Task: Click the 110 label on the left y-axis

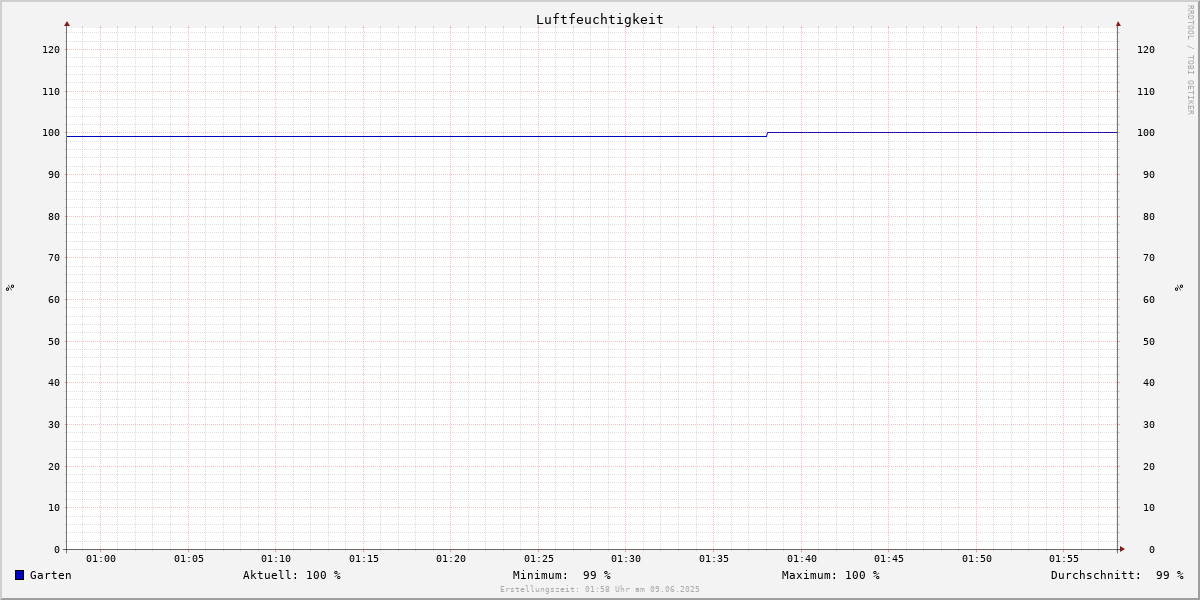Action: click(x=51, y=91)
